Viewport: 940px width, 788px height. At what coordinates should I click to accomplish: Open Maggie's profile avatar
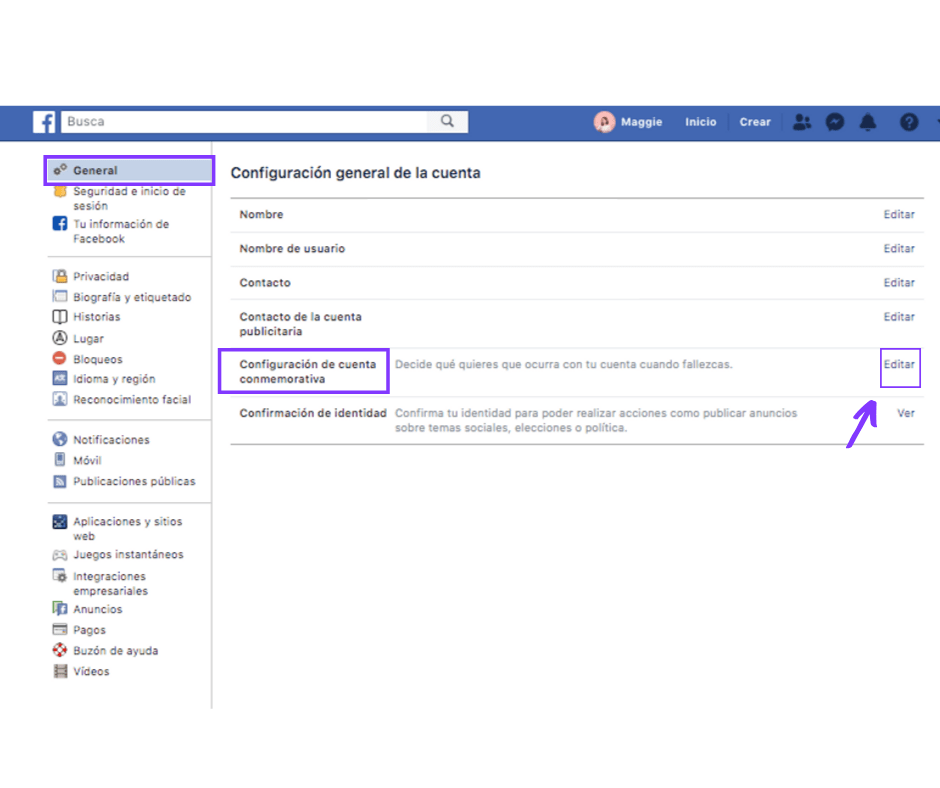pyautogui.click(x=604, y=122)
